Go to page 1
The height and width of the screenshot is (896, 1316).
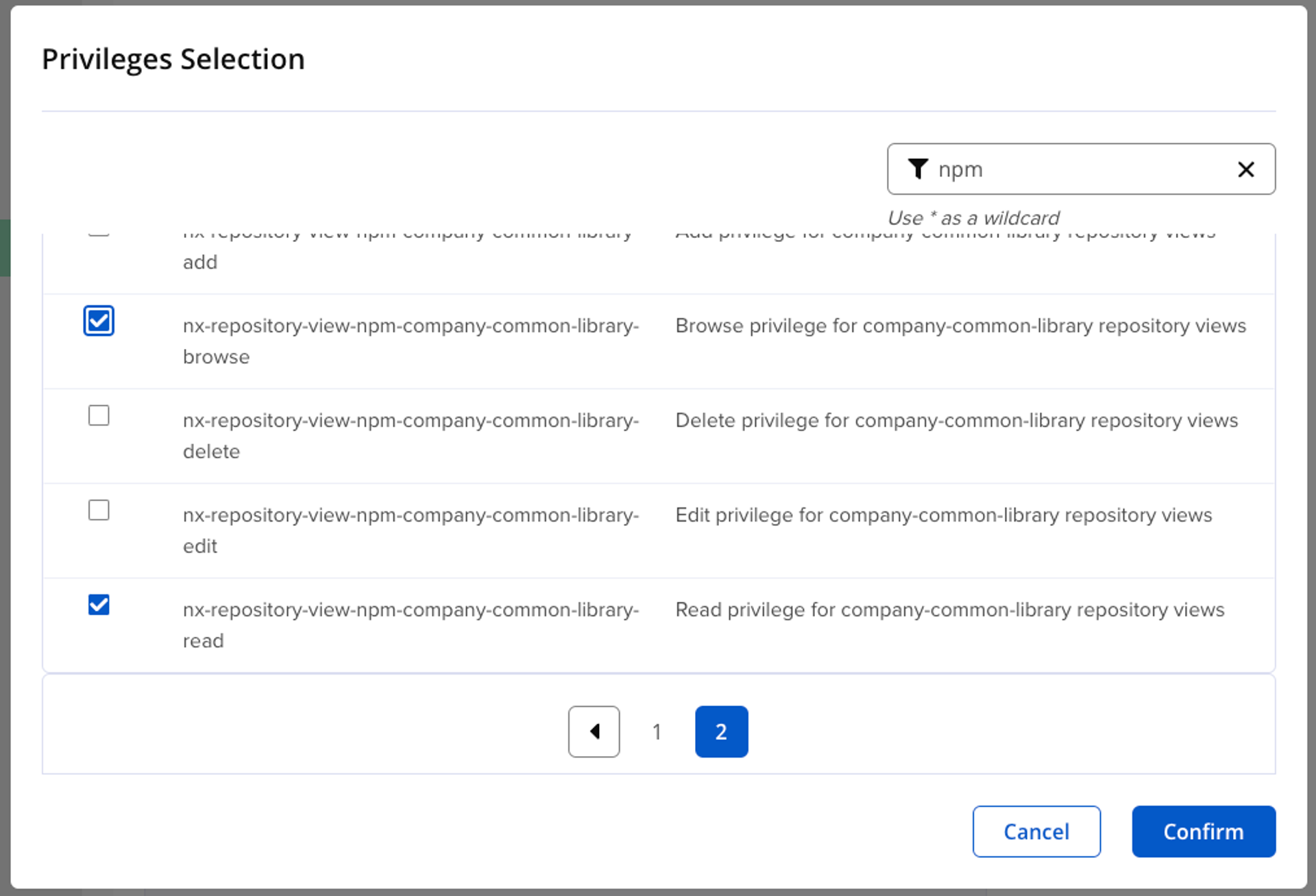pyautogui.click(x=657, y=731)
